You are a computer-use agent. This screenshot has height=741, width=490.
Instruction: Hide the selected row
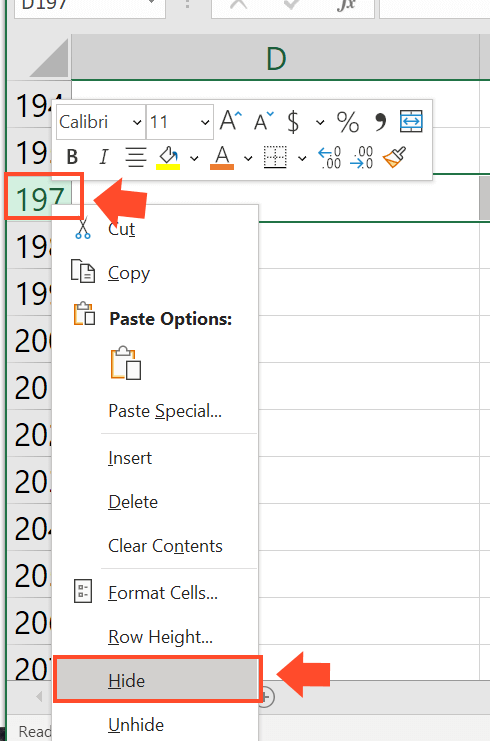point(156,681)
